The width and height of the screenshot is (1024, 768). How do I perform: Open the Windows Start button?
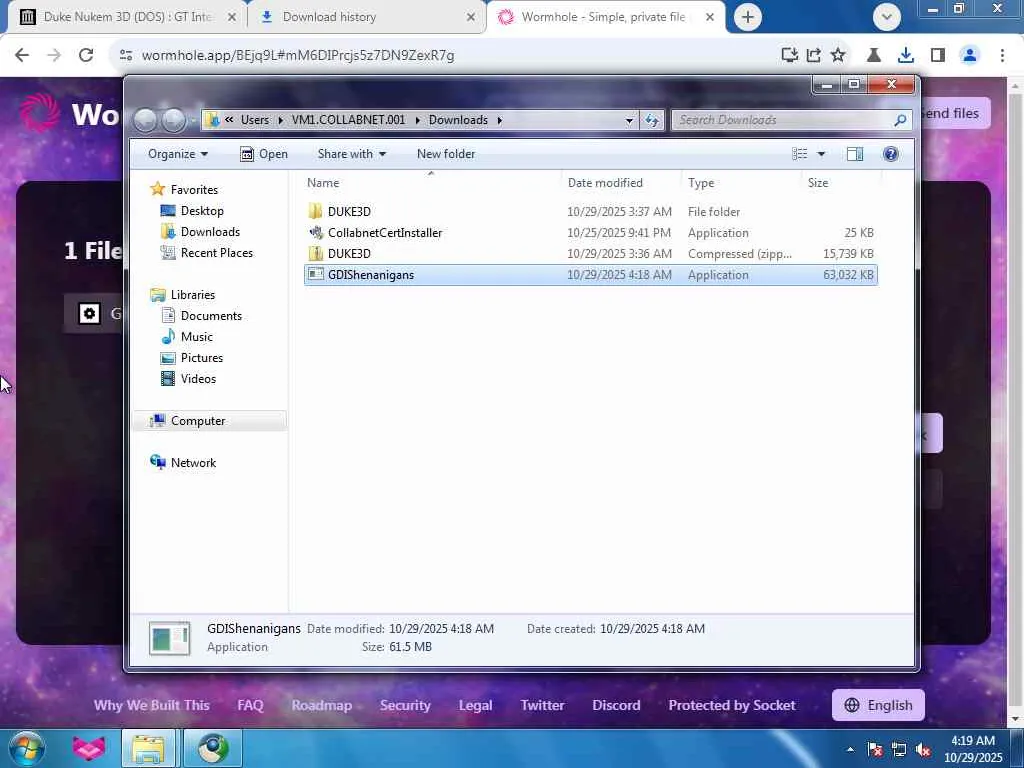point(26,748)
